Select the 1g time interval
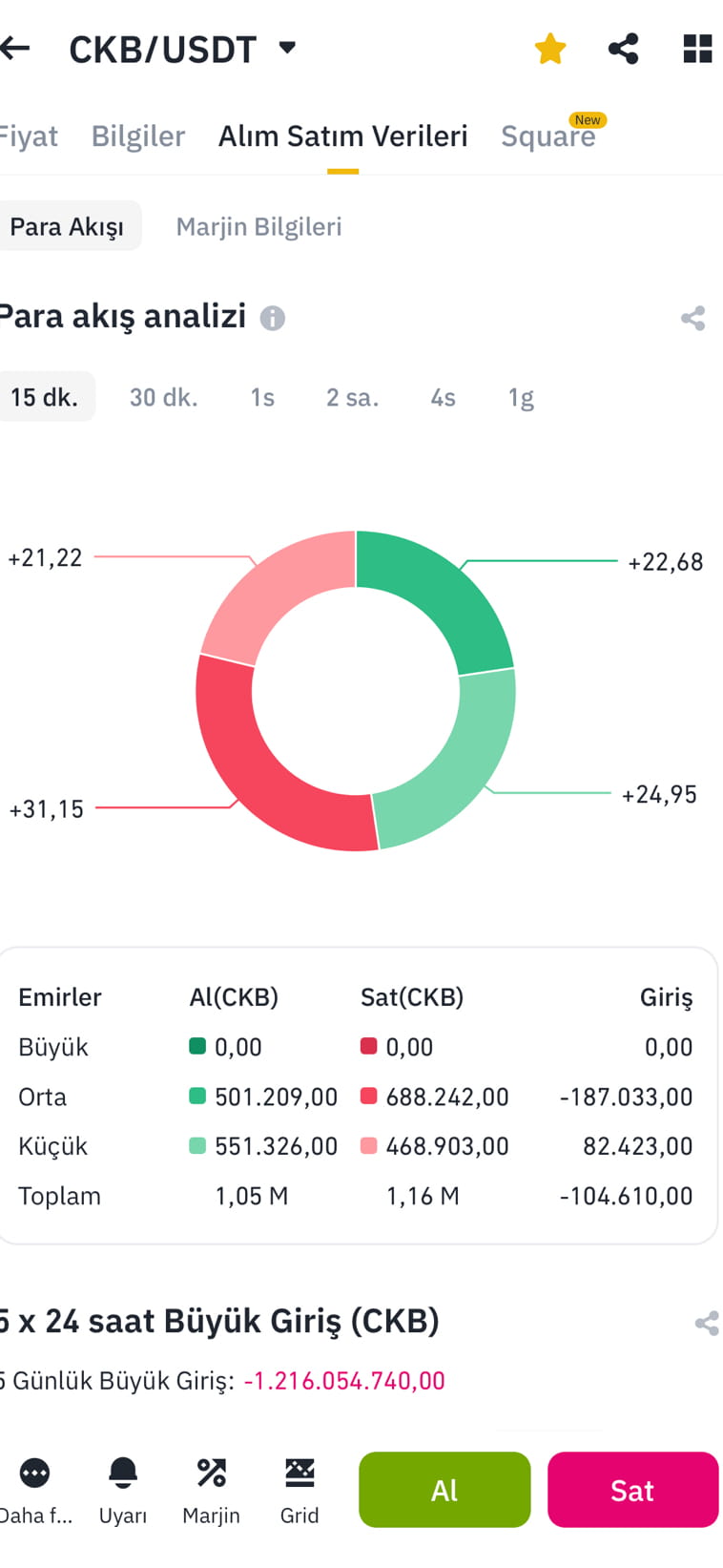The width and height of the screenshot is (723, 1568). pyautogui.click(x=519, y=397)
